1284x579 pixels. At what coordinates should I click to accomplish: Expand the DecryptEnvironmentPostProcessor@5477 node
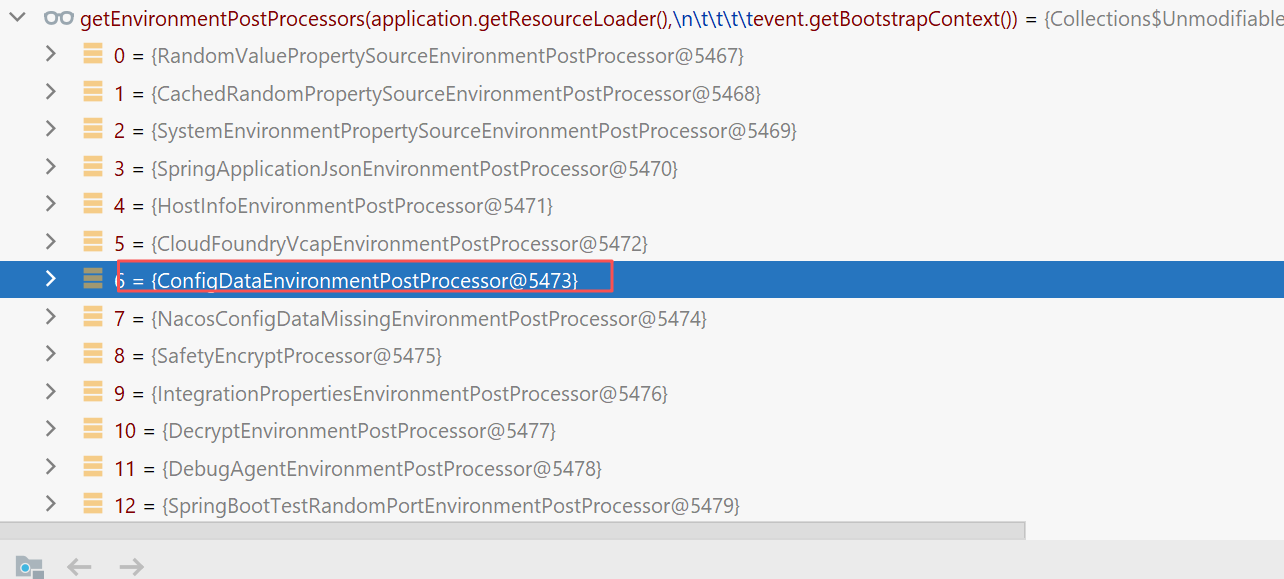pyautogui.click(x=51, y=430)
